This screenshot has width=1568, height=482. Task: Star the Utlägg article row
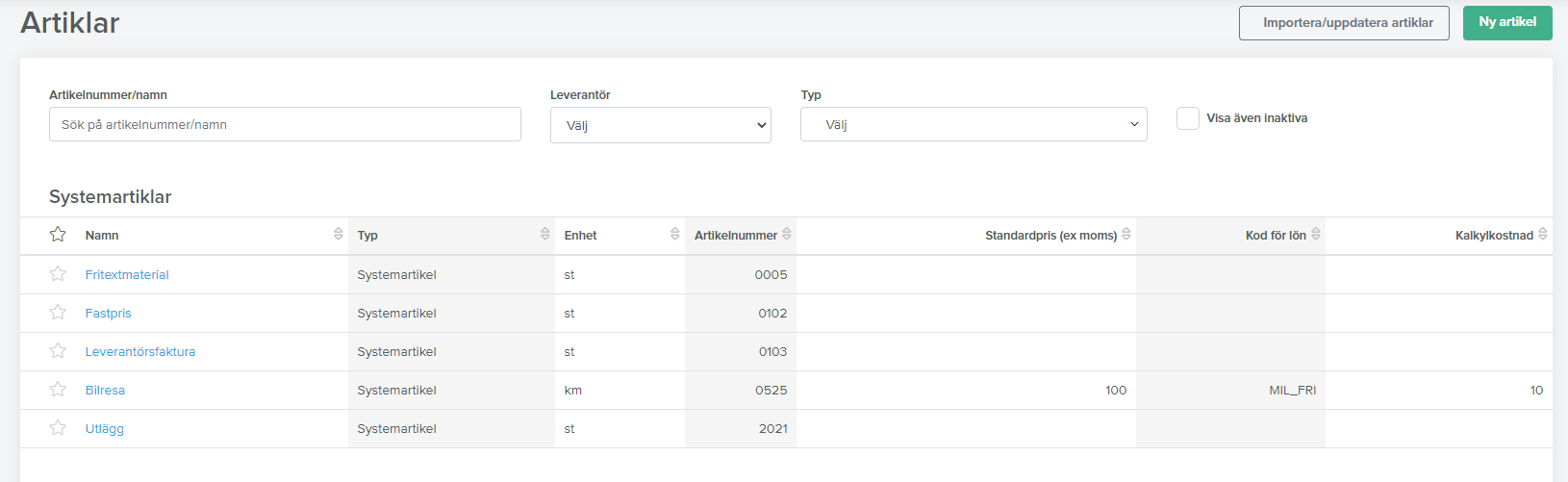point(58,427)
